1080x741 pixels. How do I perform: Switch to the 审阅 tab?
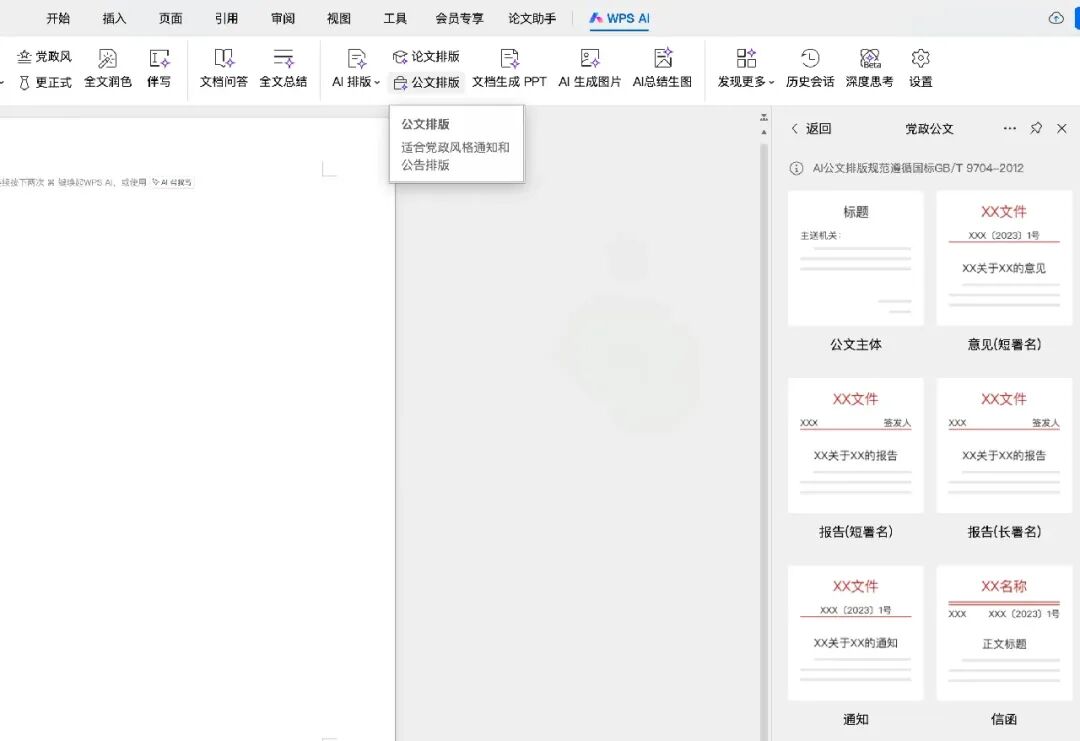pos(282,19)
